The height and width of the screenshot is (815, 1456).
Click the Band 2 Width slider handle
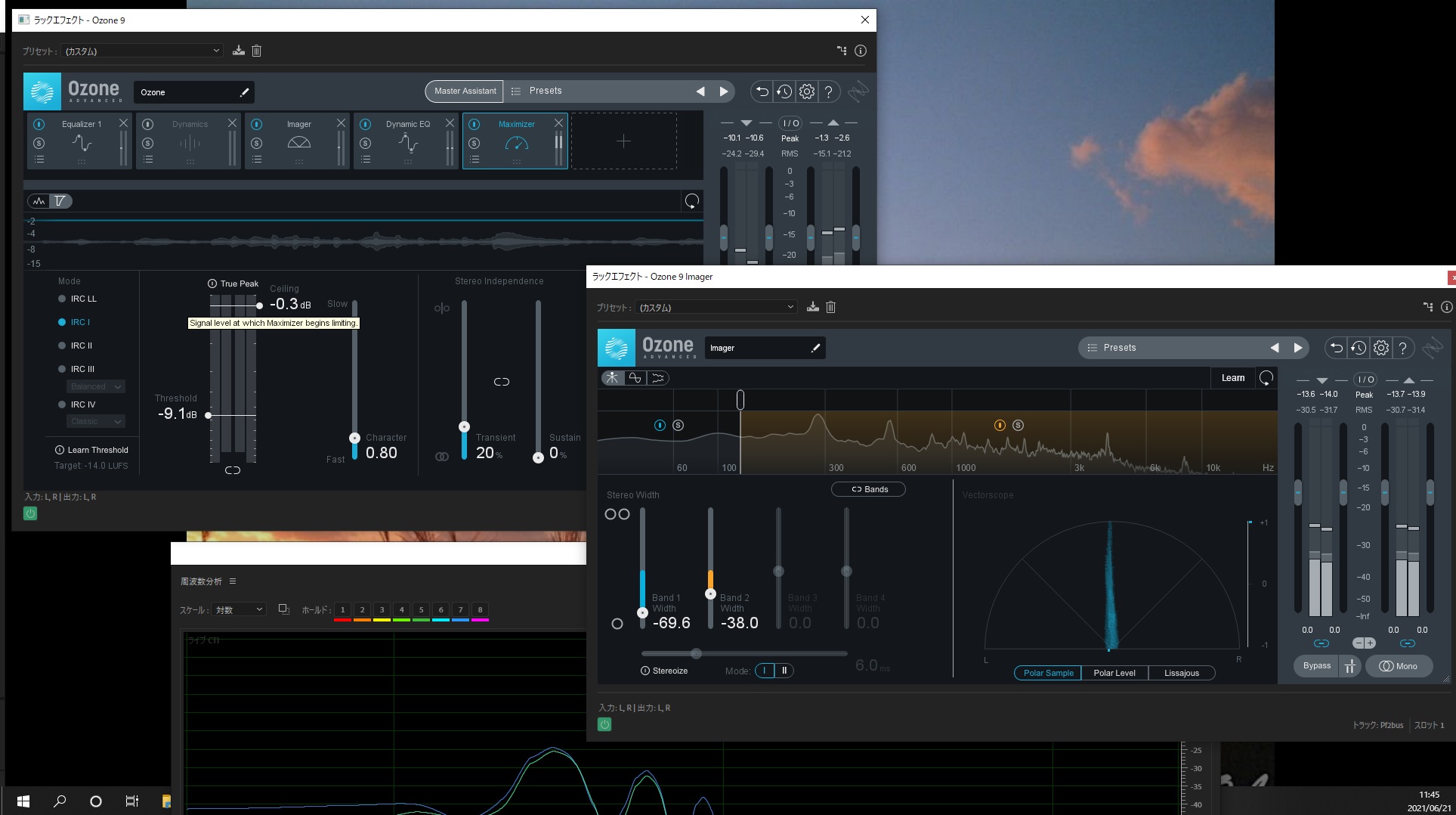(x=710, y=594)
